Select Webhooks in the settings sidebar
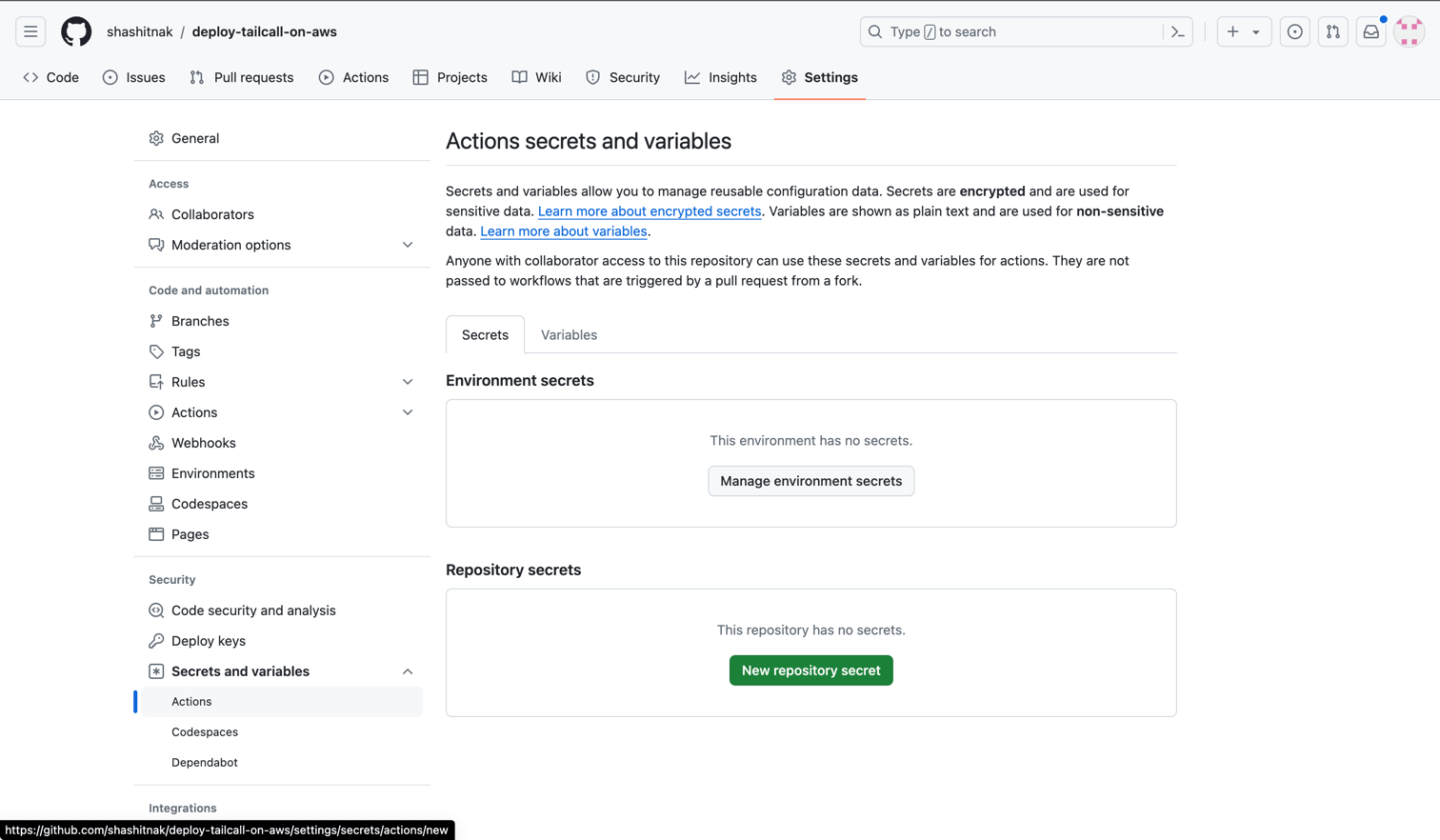The width and height of the screenshot is (1440, 840). [203, 443]
